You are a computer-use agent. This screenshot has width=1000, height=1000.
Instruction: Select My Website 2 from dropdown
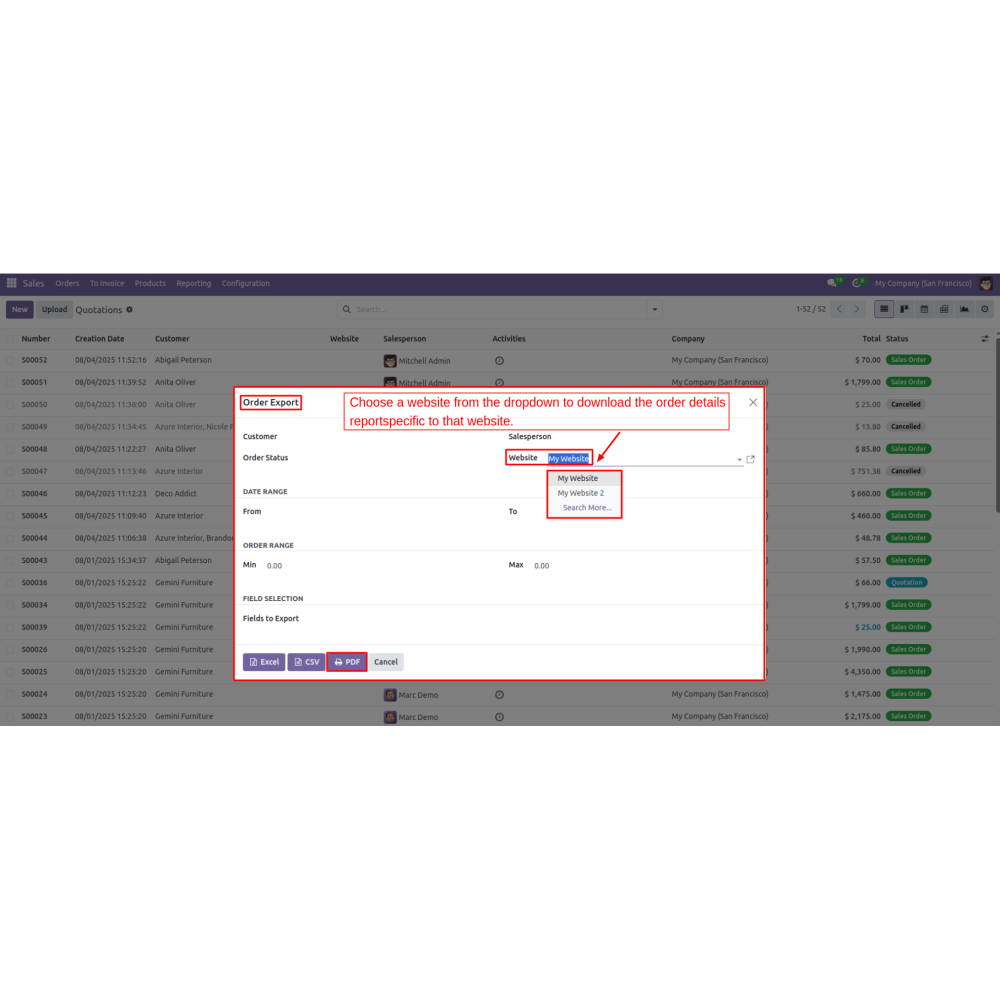[581, 493]
